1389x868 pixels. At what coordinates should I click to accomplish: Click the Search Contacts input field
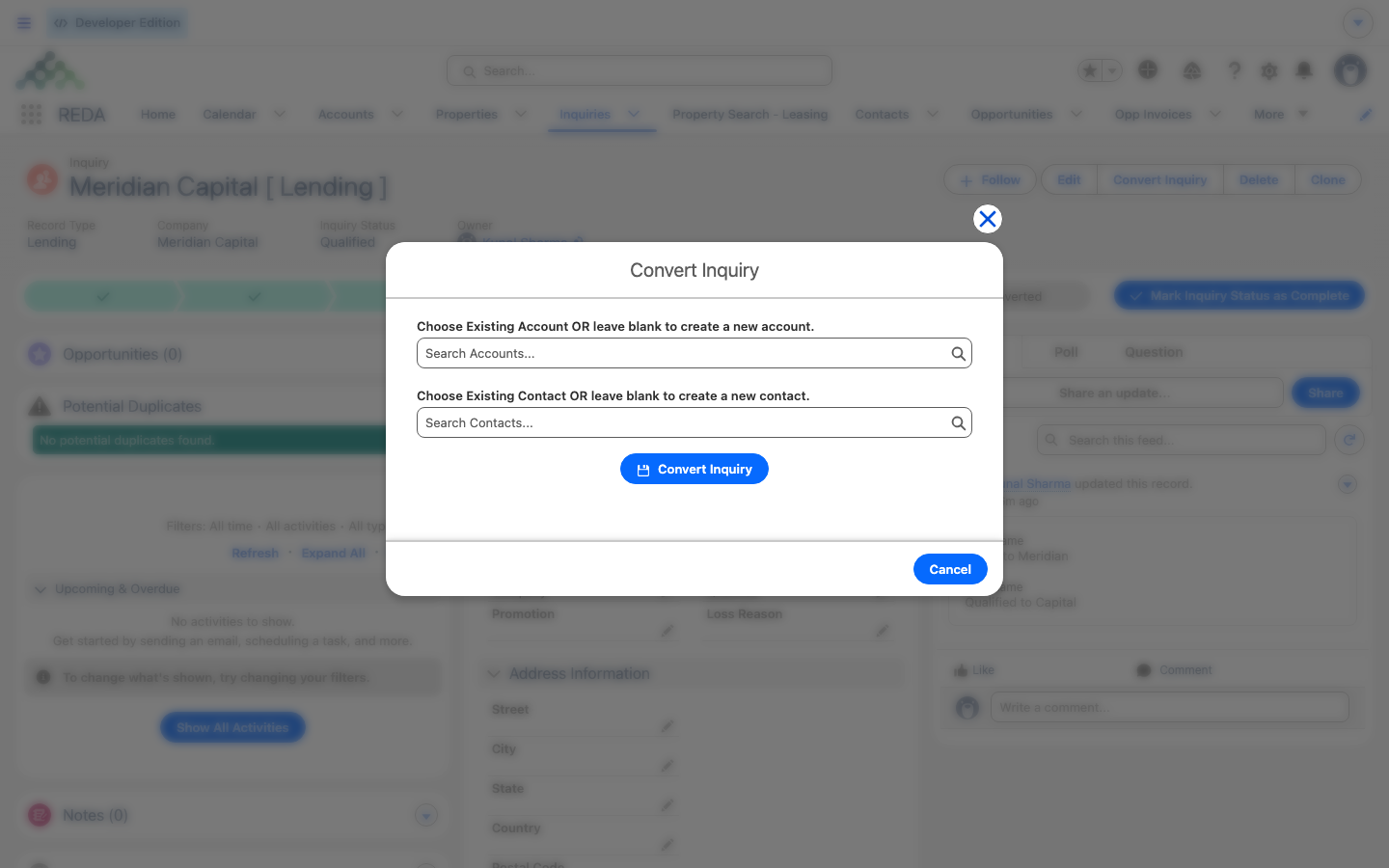point(694,422)
